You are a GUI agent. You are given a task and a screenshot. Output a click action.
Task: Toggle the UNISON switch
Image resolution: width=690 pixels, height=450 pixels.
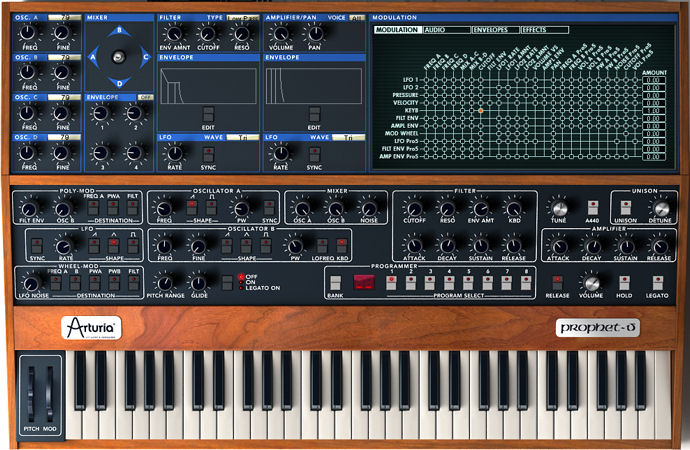pos(626,208)
